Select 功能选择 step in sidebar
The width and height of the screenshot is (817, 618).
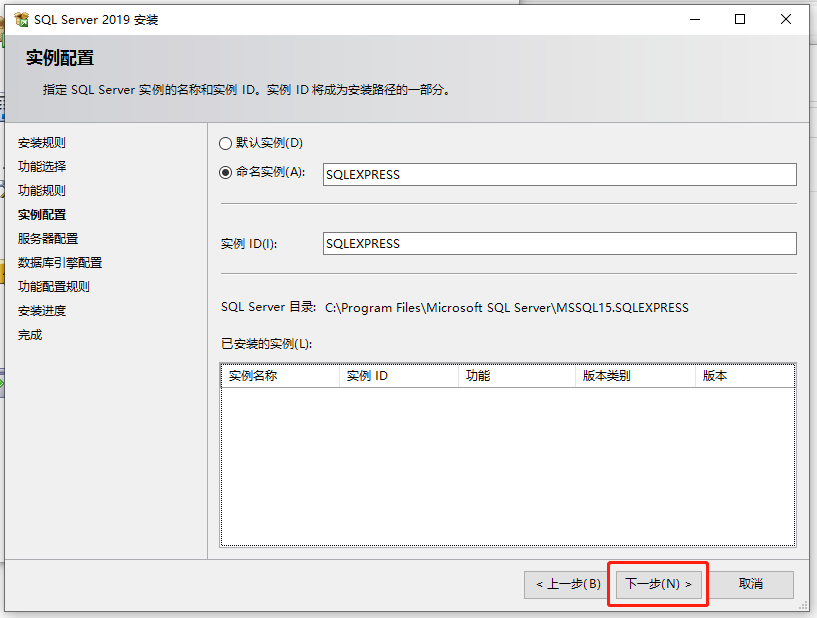pyautogui.click(x=42, y=167)
